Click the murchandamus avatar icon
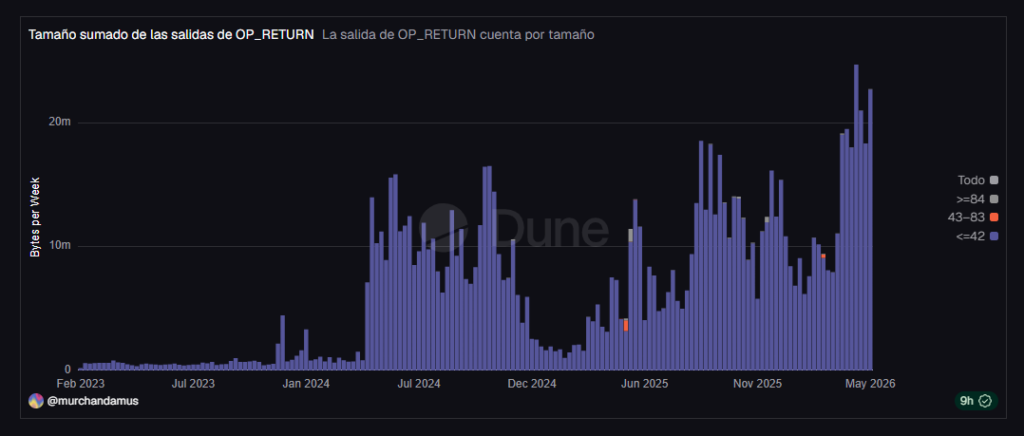 pyautogui.click(x=36, y=401)
